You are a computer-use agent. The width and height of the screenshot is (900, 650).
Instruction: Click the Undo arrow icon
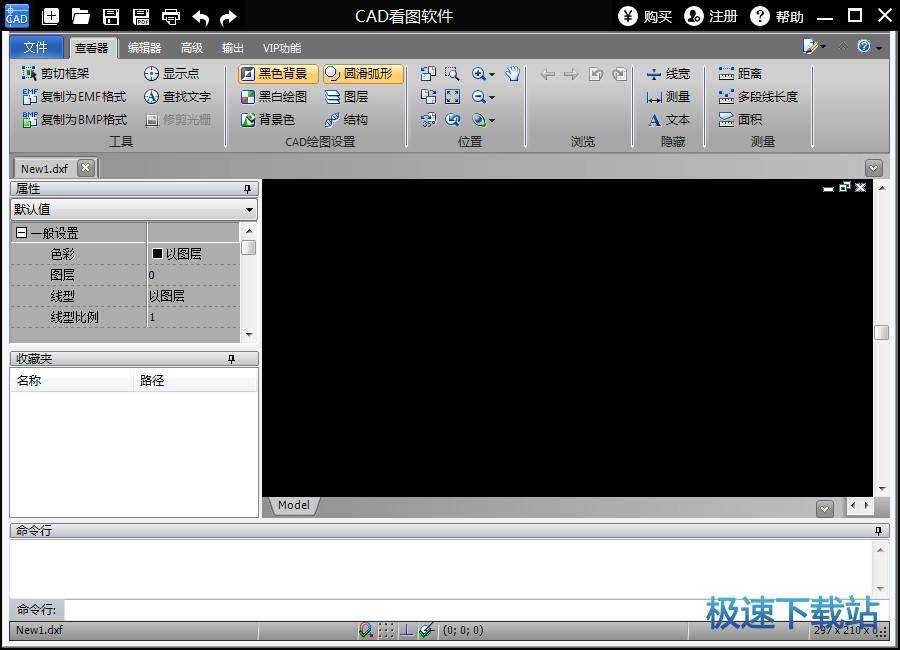click(200, 16)
